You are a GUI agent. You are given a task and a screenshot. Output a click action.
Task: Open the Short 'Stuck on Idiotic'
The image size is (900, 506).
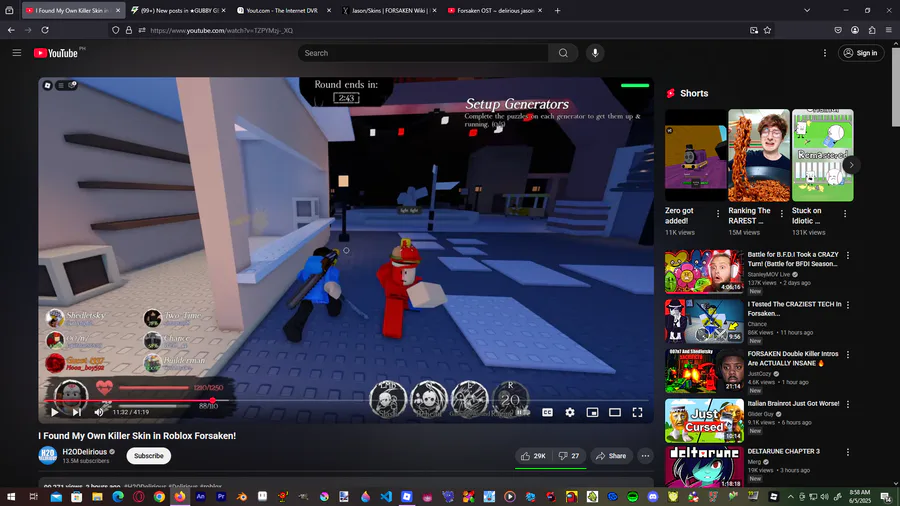click(823, 155)
